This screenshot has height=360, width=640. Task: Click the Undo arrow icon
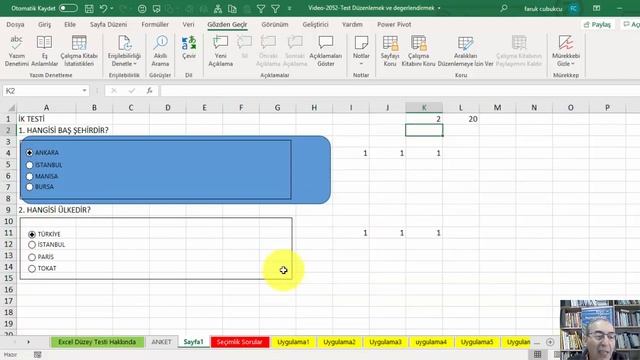pos(103,9)
